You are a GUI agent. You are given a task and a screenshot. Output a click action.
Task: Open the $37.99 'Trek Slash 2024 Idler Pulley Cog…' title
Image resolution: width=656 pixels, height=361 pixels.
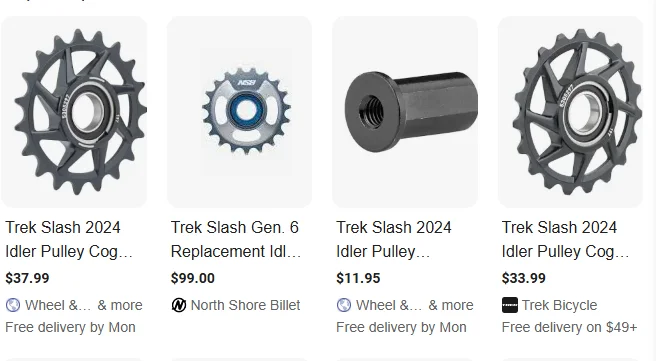coord(69,239)
